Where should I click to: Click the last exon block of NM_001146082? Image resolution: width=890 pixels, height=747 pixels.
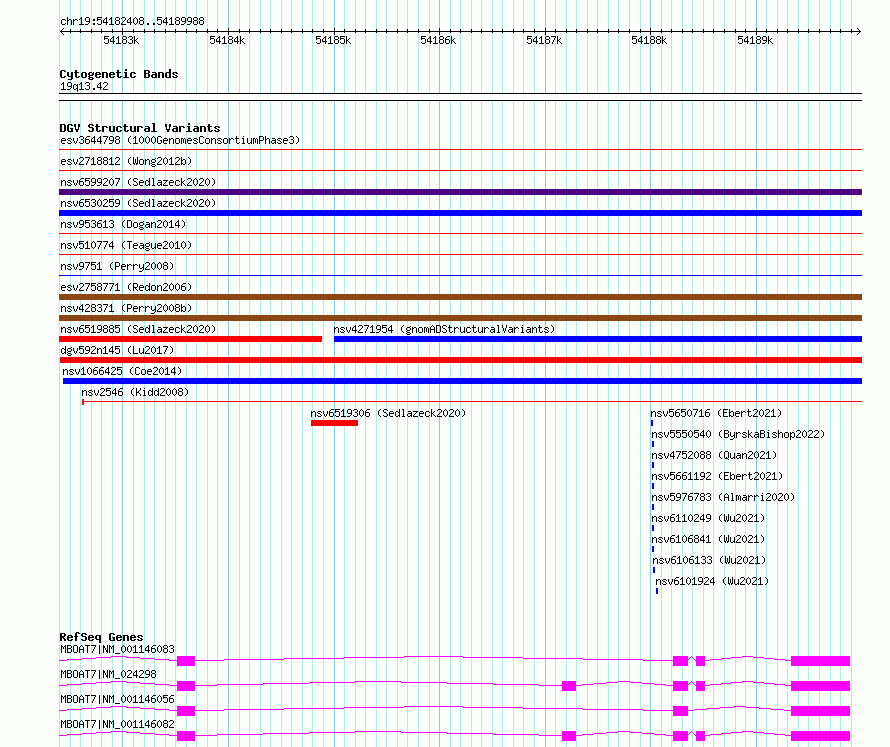click(820, 736)
